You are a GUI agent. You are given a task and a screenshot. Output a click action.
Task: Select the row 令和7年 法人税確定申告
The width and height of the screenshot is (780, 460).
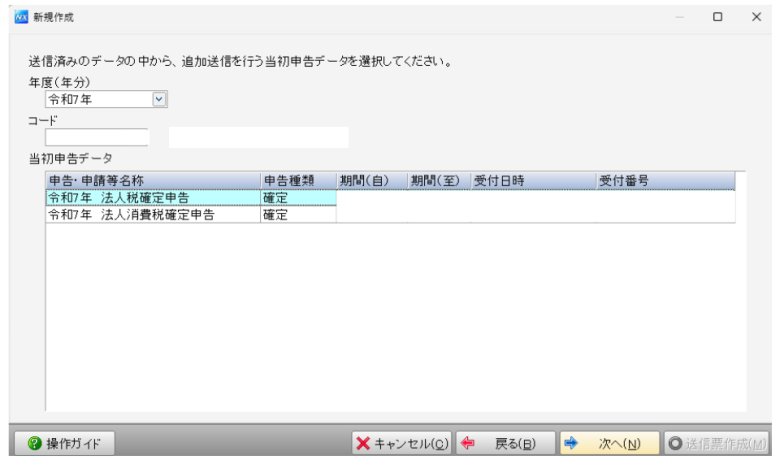pyautogui.click(x=390, y=198)
